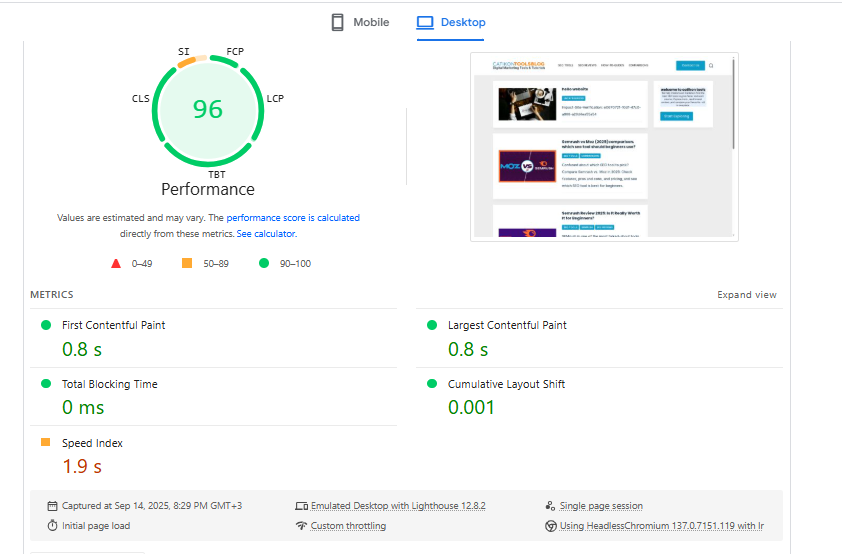Click the red triangle 0–49 legend icon
Image resolution: width=842 pixels, height=554 pixels.
pos(116,264)
